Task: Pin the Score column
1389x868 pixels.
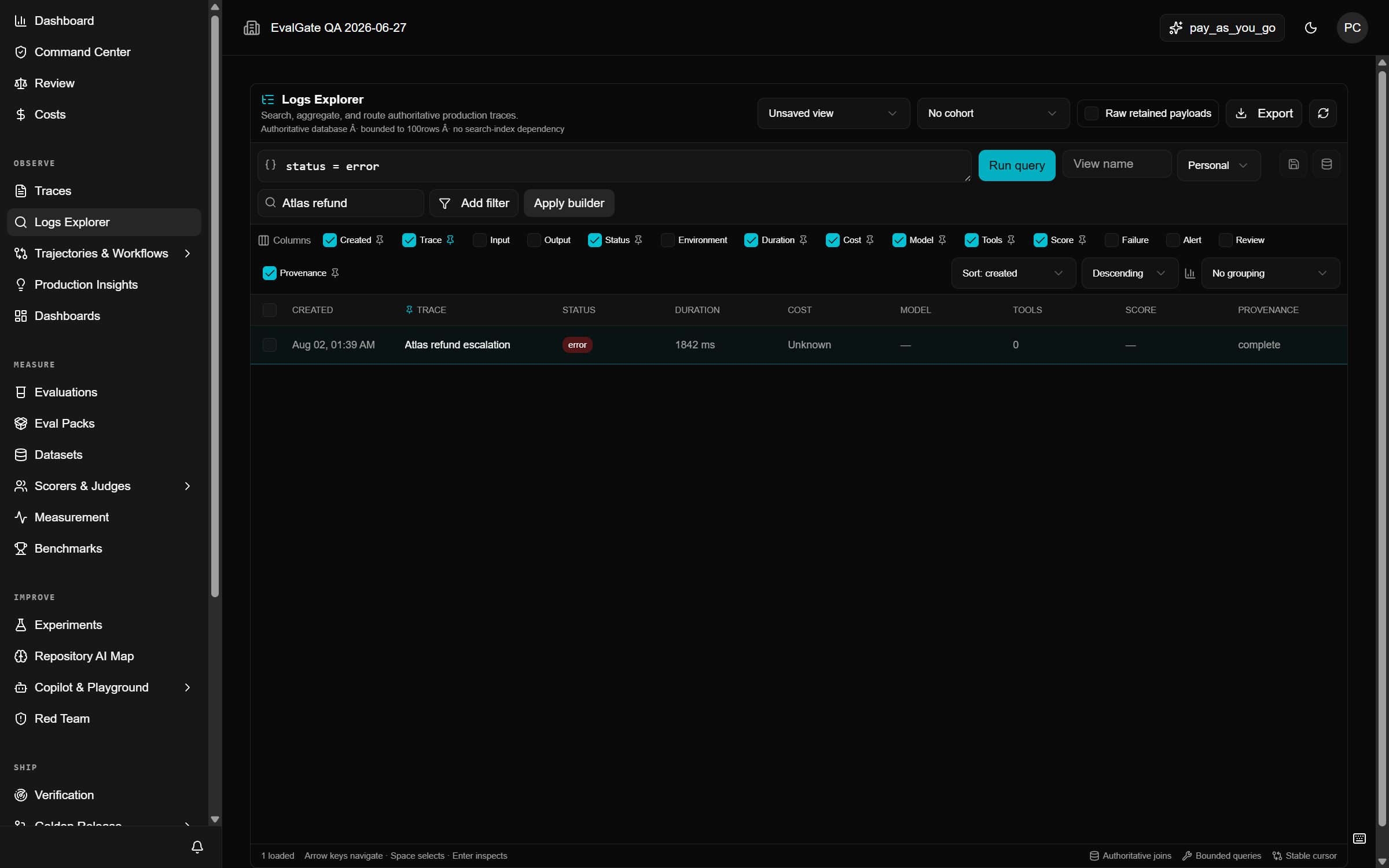Action: 1082,240
